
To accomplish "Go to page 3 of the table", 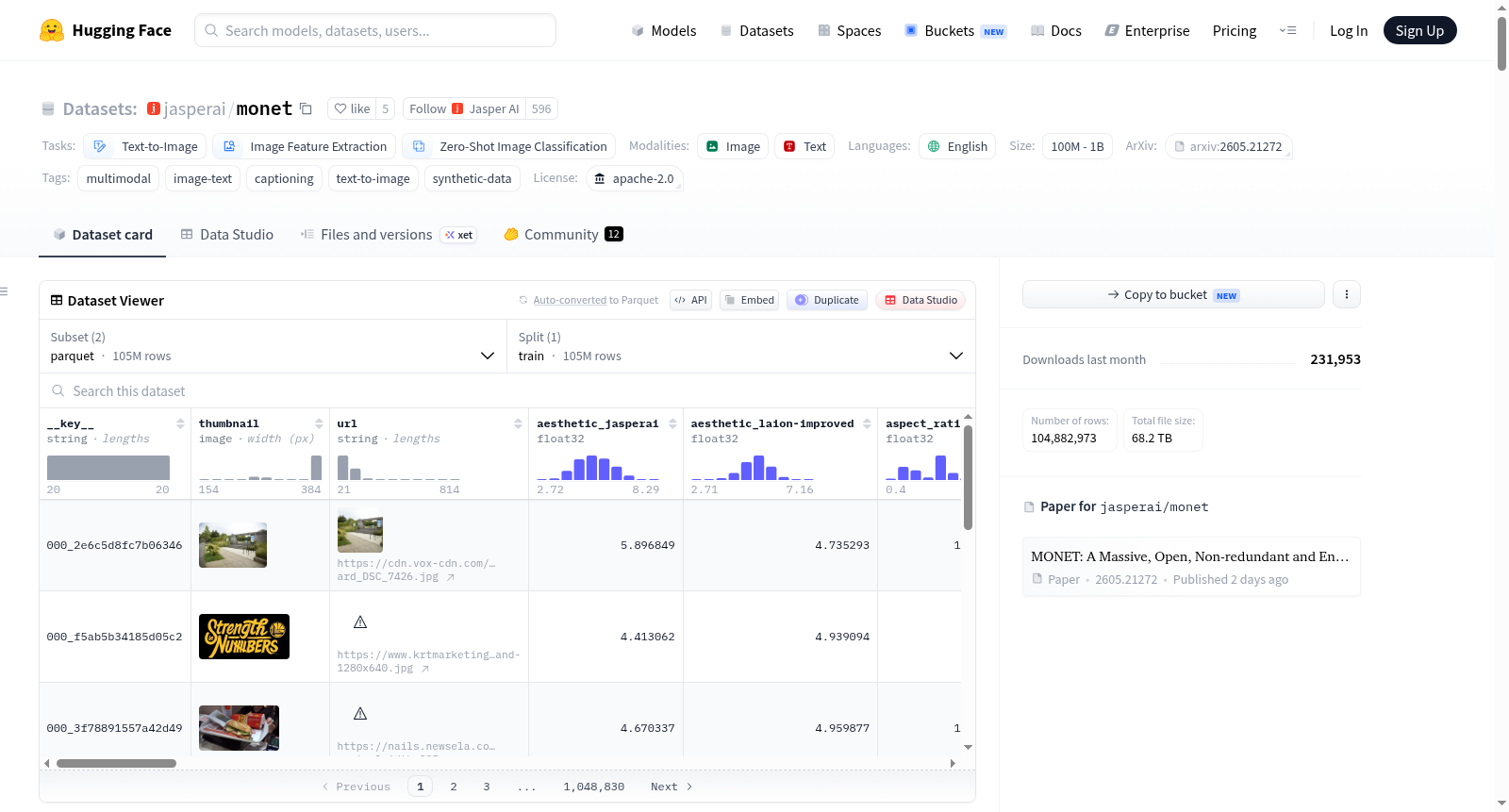I will (x=487, y=787).
